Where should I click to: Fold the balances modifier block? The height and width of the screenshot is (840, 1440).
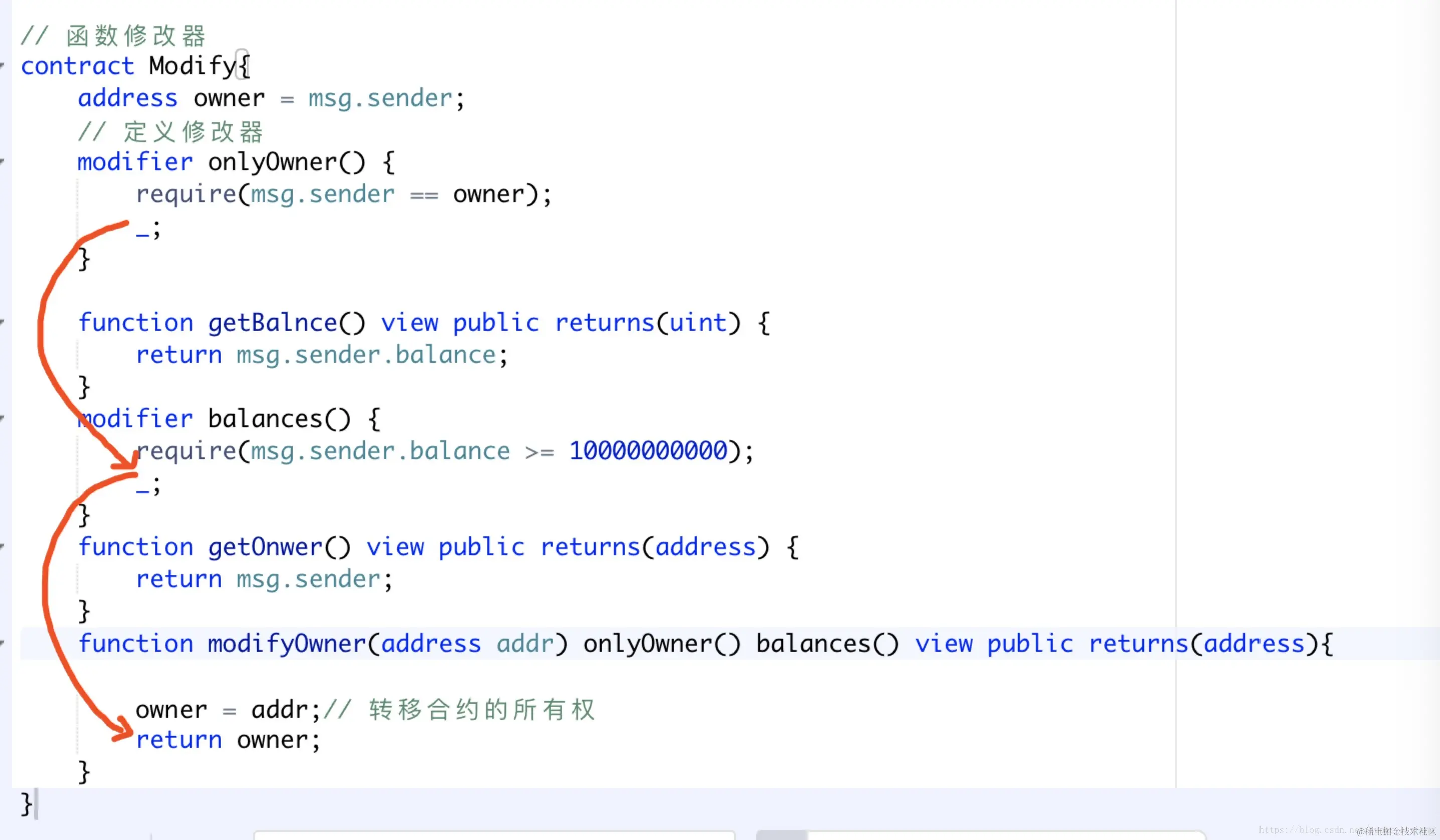click(x=3, y=418)
